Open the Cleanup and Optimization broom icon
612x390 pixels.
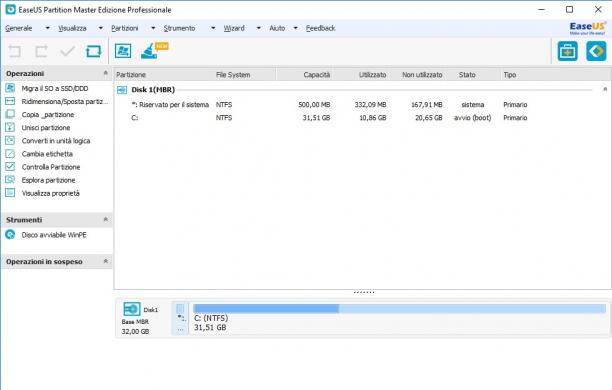point(149,51)
